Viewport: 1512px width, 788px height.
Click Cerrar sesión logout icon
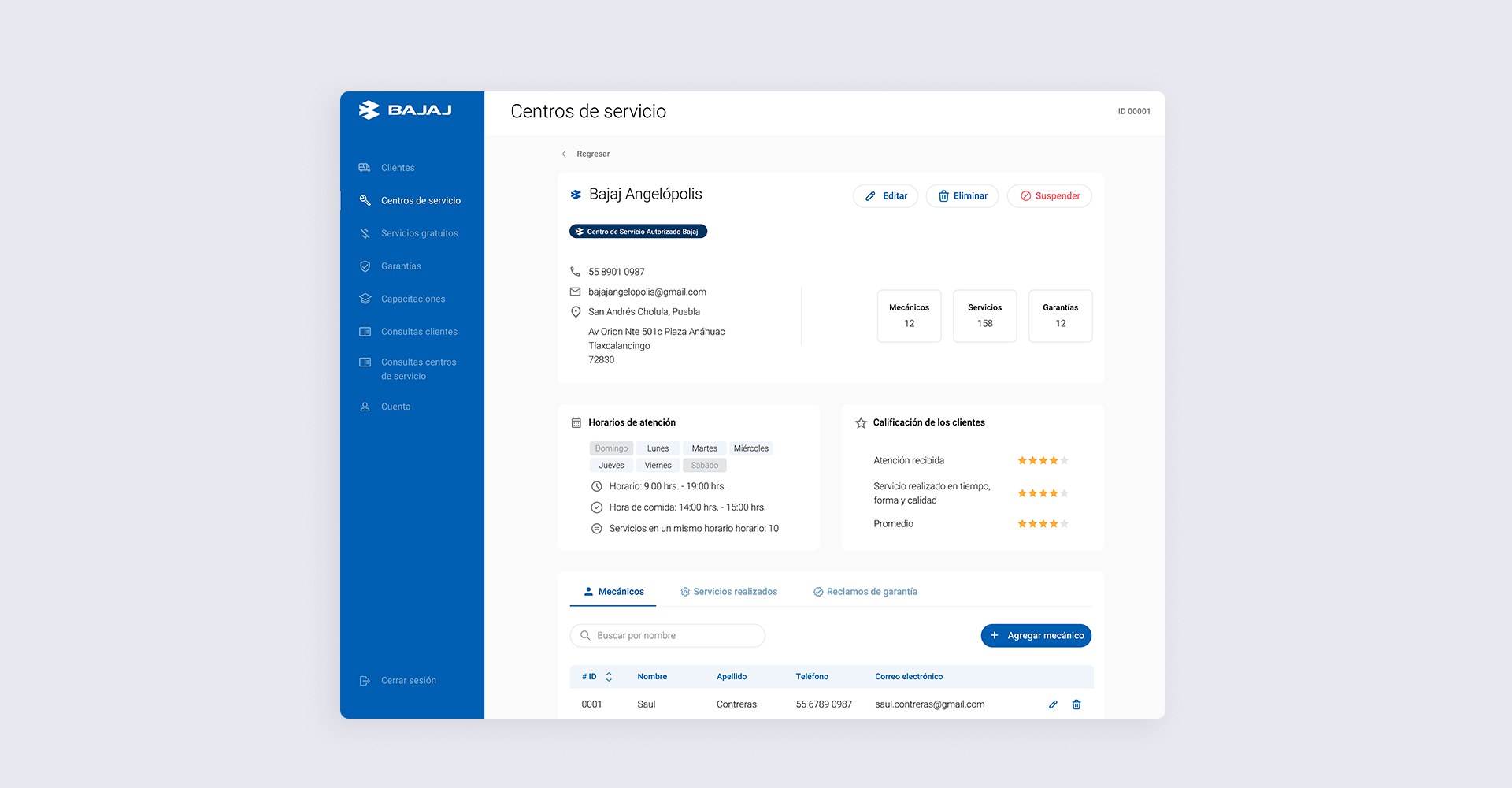coord(365,681)
